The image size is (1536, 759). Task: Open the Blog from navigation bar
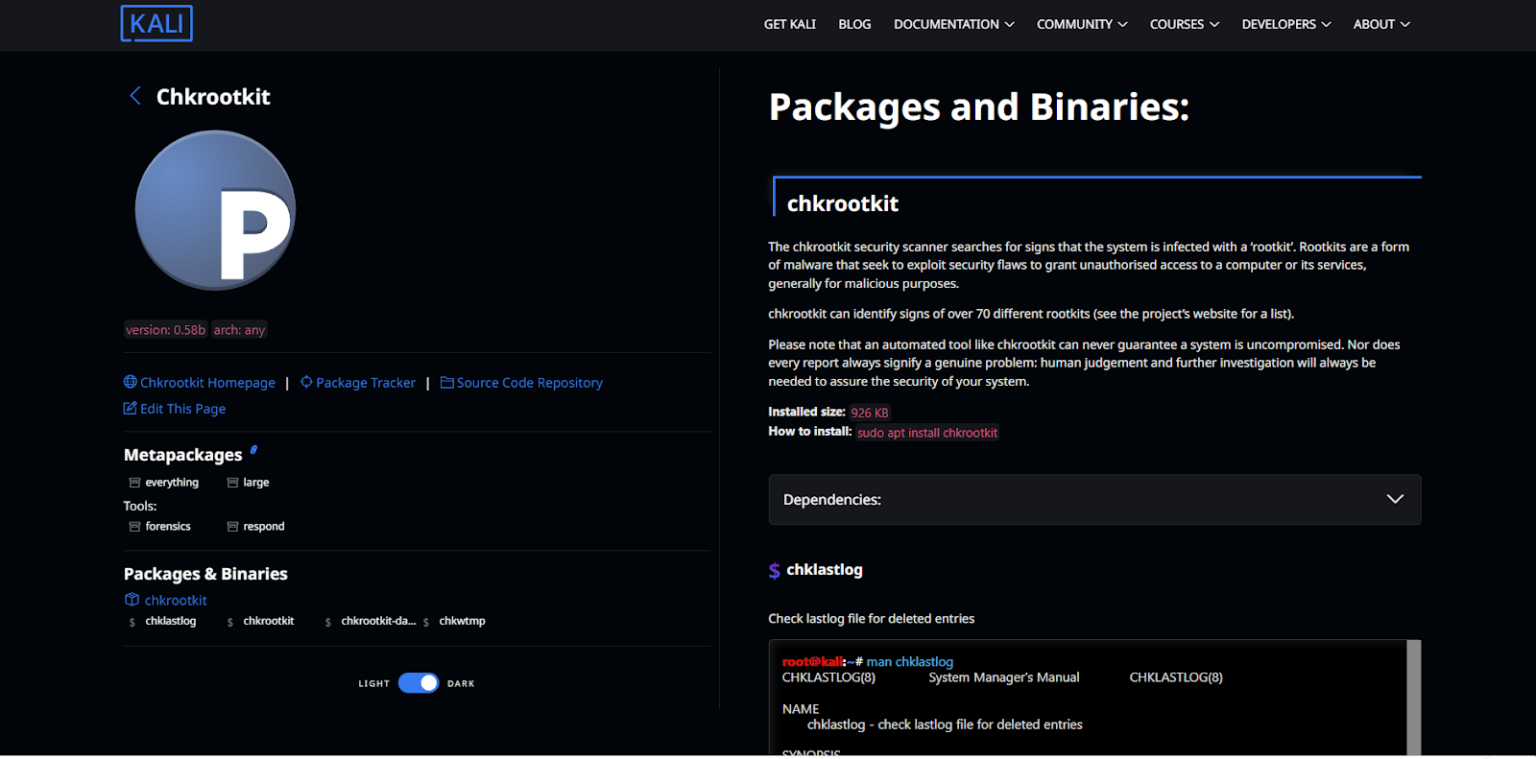pyautogui.click(x=854, y=24)
